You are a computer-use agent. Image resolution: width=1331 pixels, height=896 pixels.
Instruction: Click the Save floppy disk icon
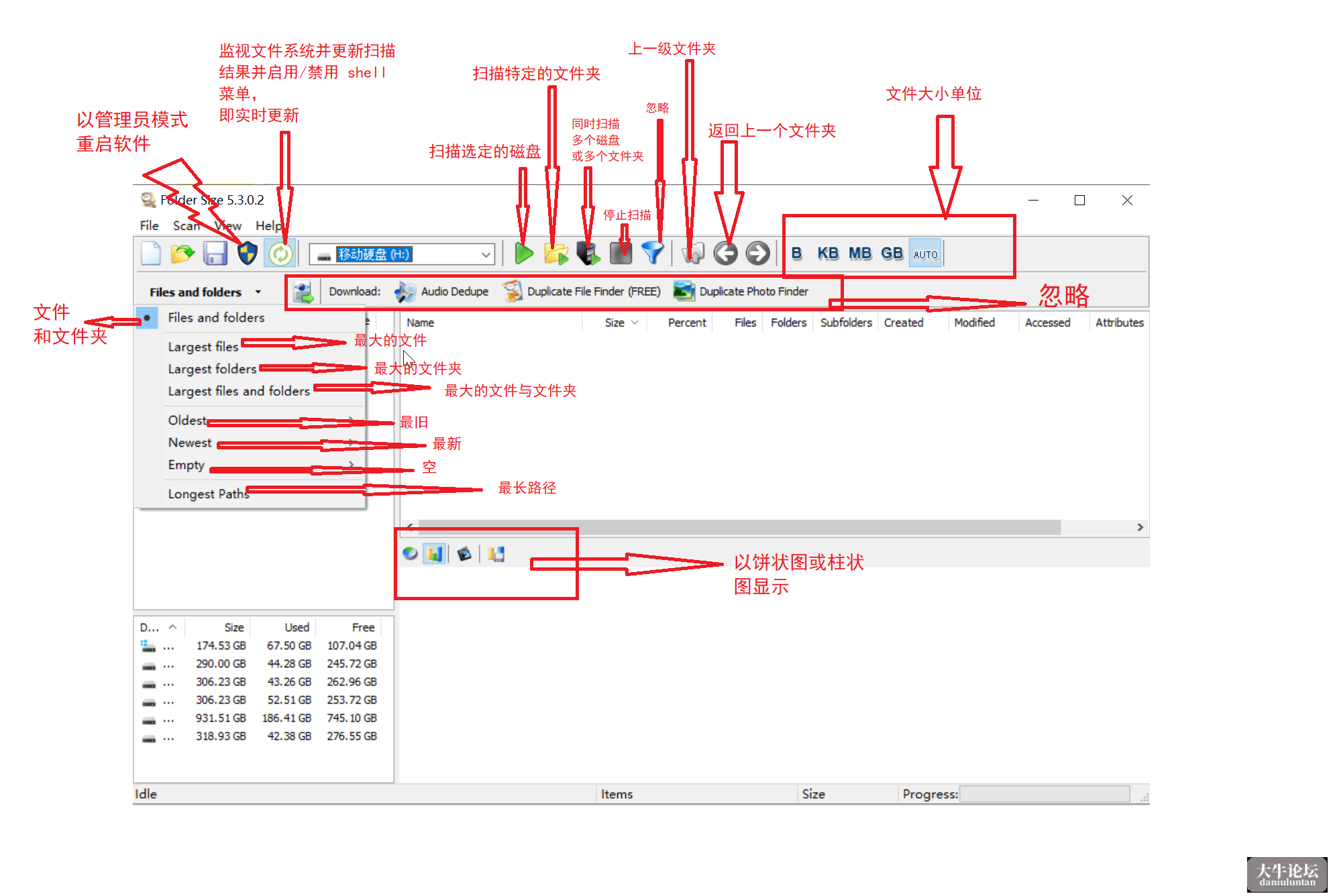[x=215, y=254]
